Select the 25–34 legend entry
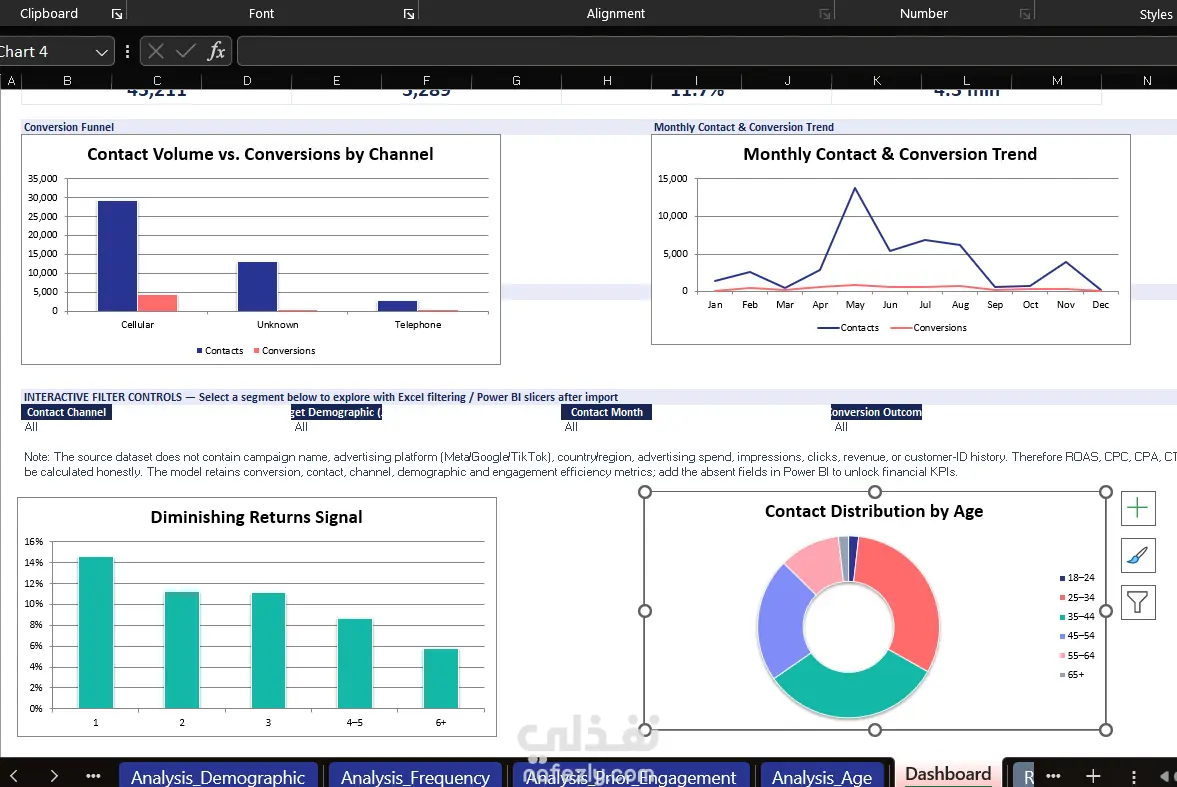Image resolution: width=1177 pixels, height=787 pixels. pyautogui.click(x=1076, y=598)
